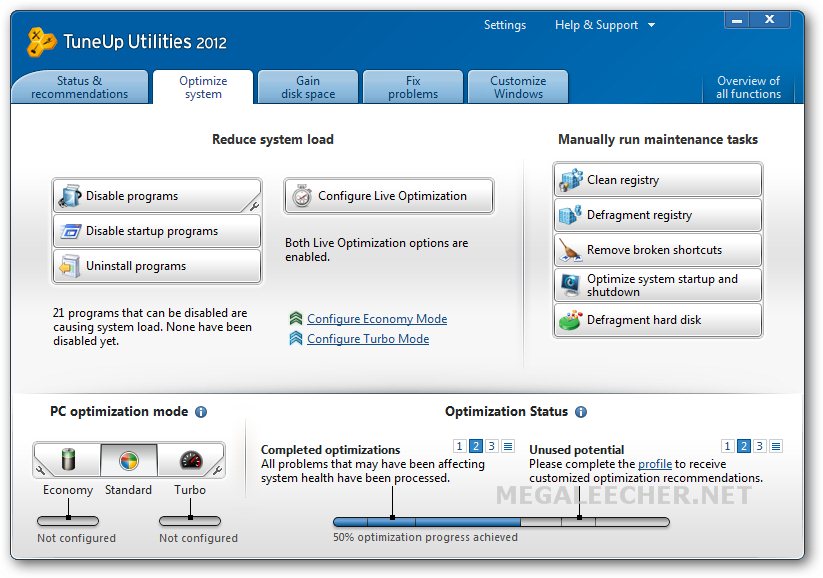Viewport: 823px width, 578px height.
Task: Switch to Economy optimization mode
Action: pyautogui.click(x=68, y=461)
